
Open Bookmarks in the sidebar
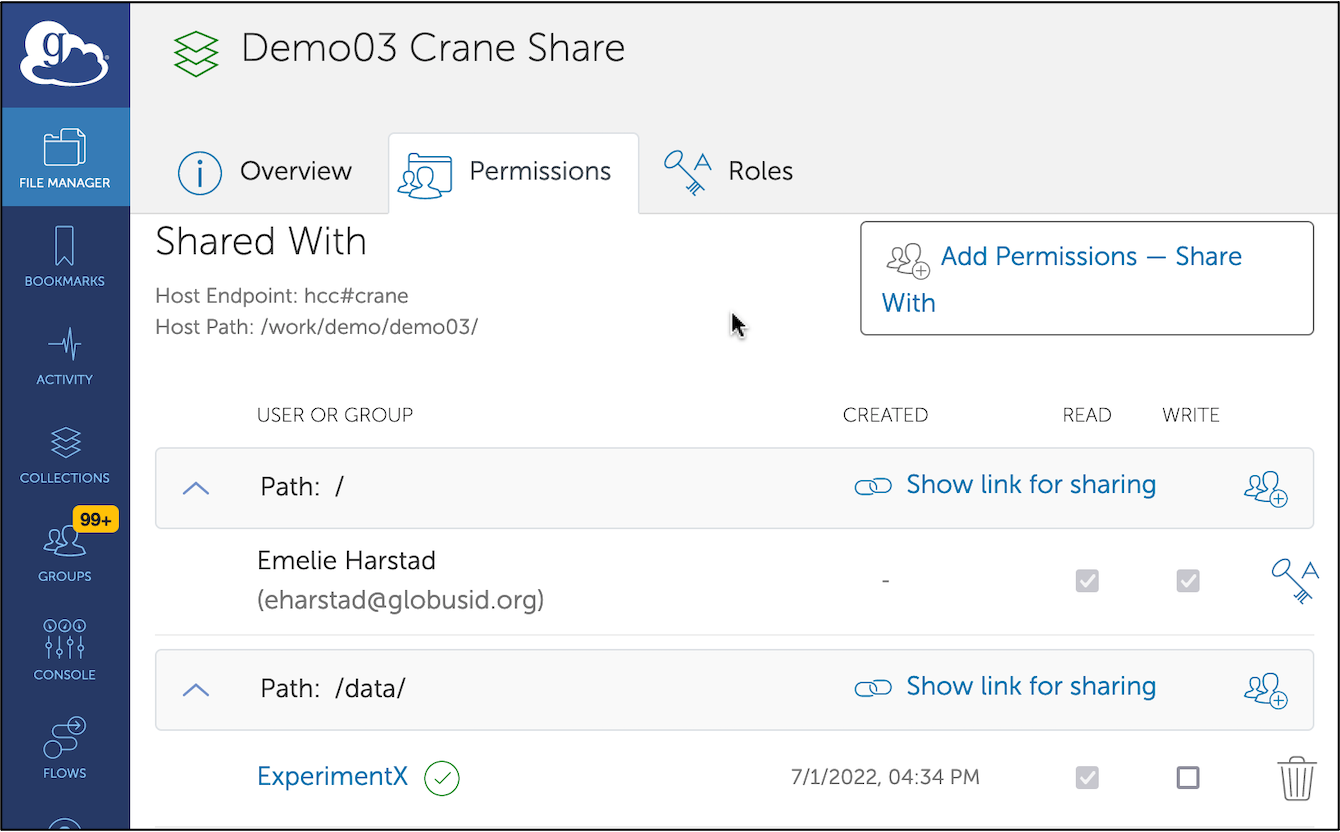(65, 256)
